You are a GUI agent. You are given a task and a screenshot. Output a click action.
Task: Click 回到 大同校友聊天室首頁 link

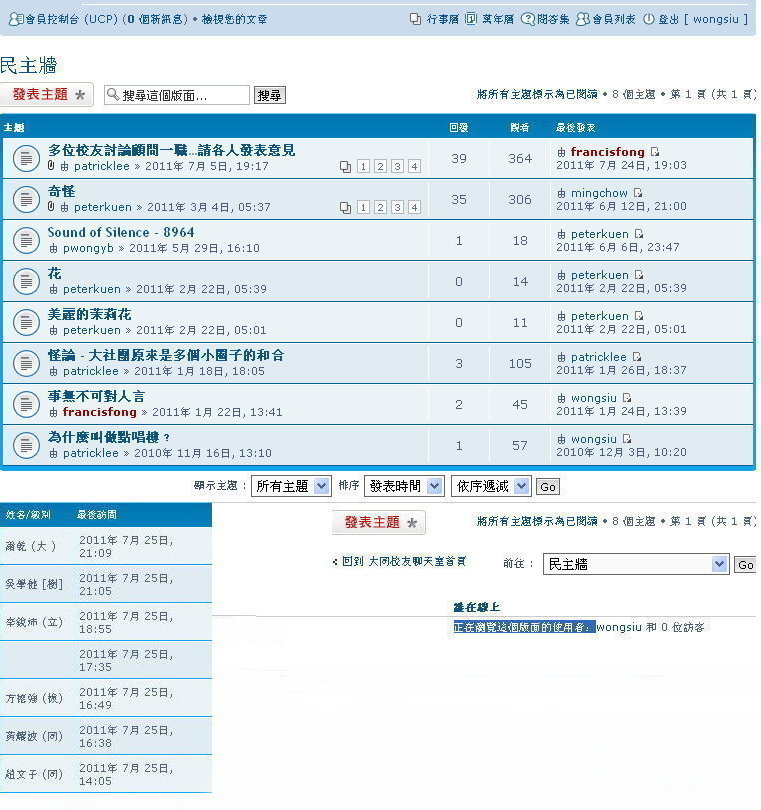point(404,561)
